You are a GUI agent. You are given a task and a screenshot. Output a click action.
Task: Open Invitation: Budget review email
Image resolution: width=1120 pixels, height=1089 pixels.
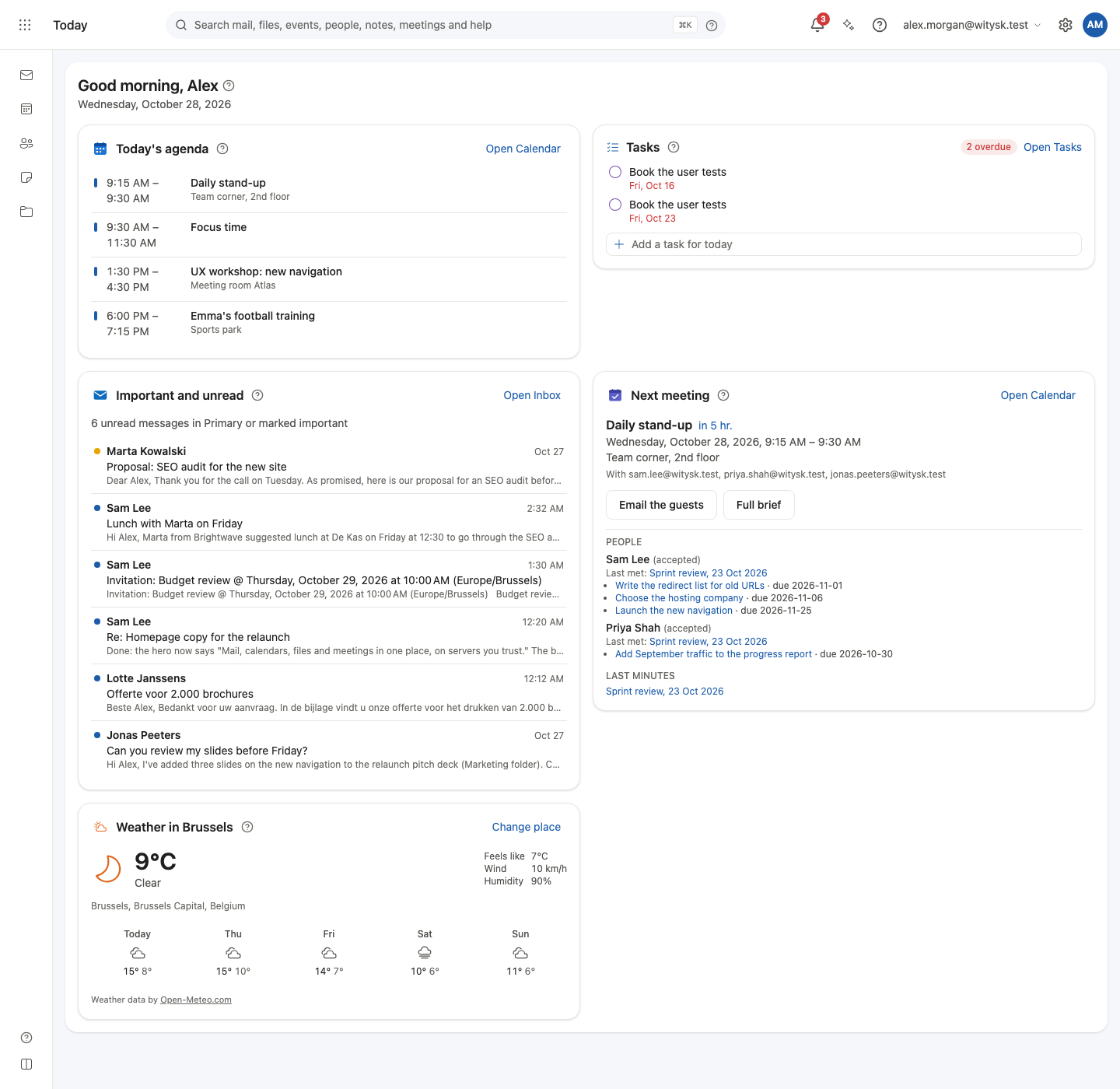[x=329, y=580]
